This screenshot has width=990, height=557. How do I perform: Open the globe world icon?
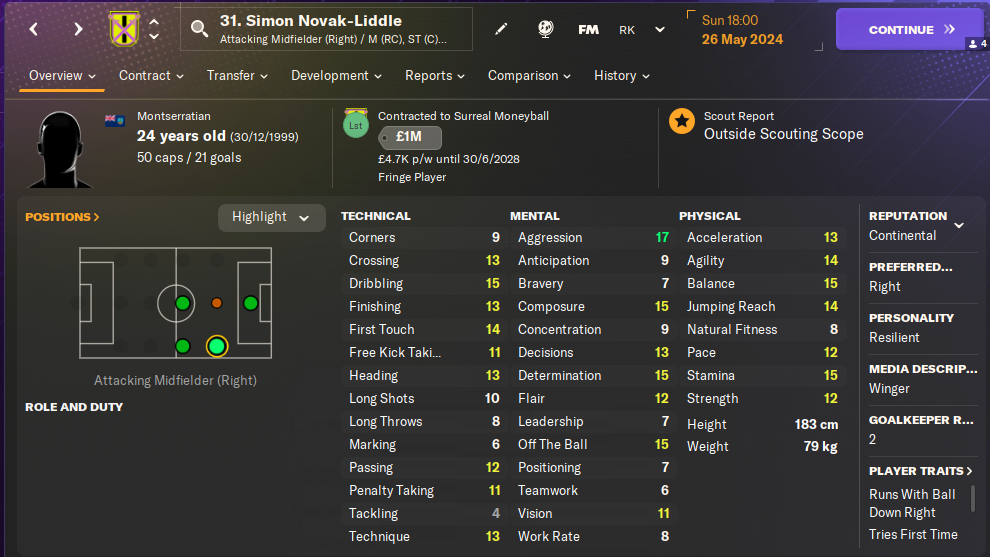pyautogui.click(x=546, y=30)
